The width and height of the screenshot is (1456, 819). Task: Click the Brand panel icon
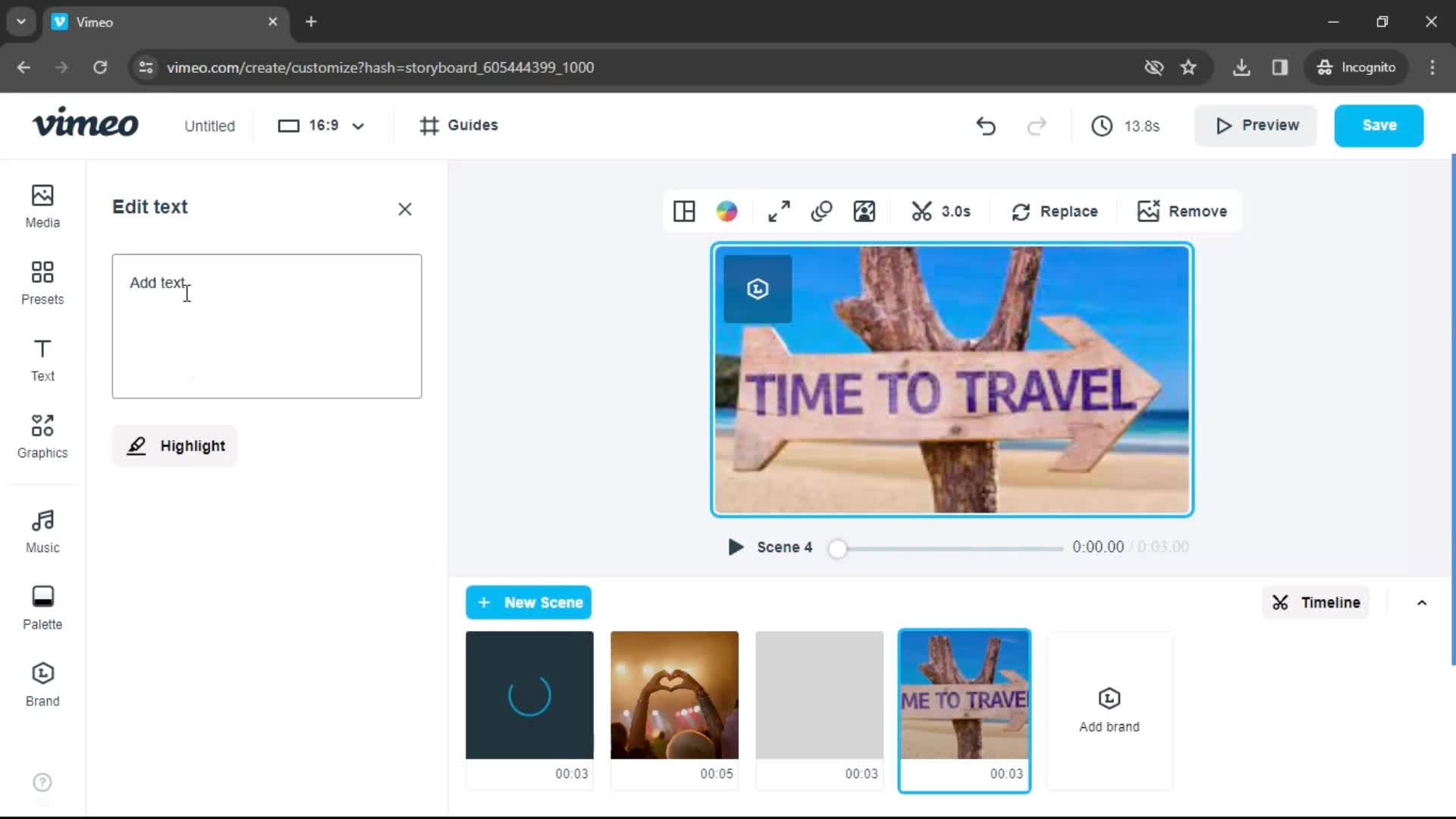pos(42,683)
